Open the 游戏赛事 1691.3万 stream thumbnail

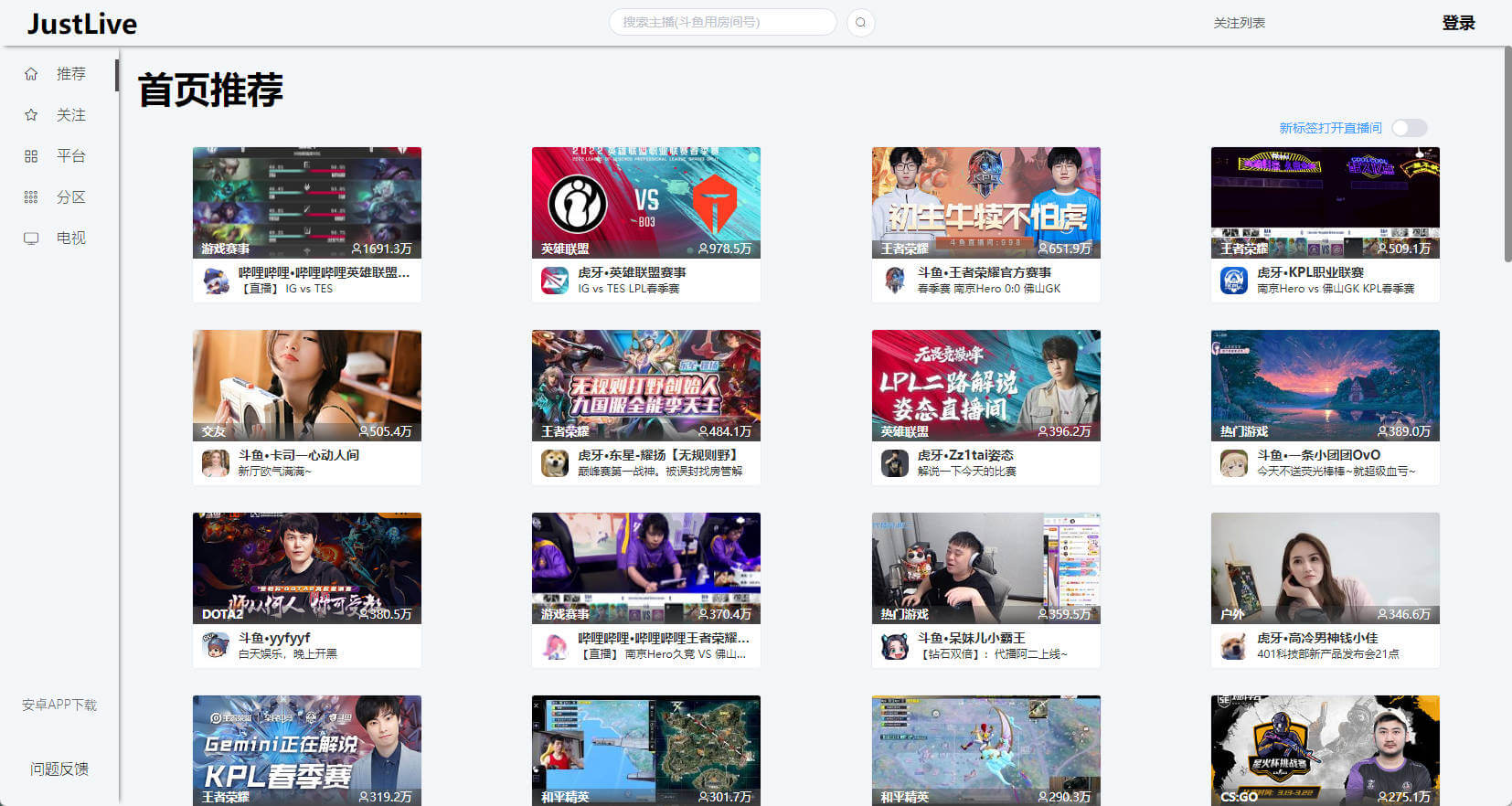point(307,203)
